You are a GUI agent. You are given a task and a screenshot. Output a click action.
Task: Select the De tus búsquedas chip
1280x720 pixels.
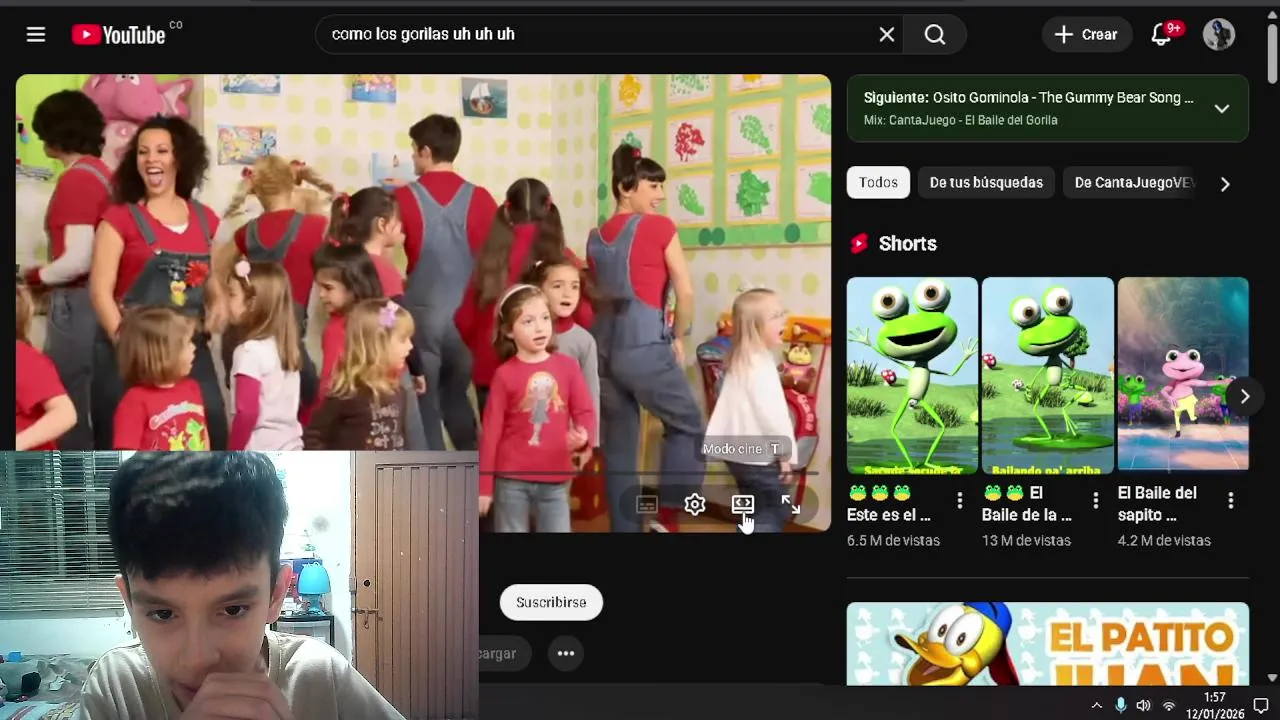986,183
